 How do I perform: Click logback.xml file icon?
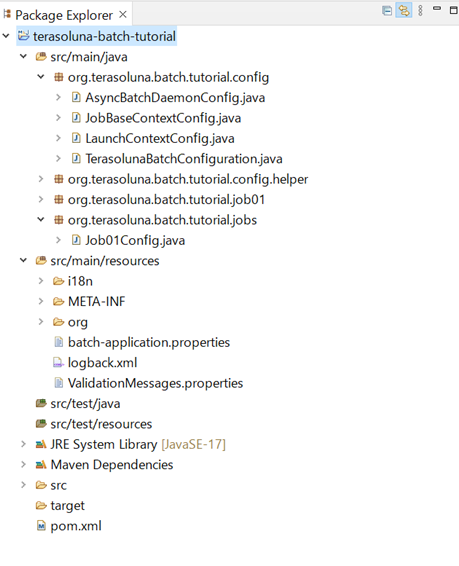coord(58,362)
